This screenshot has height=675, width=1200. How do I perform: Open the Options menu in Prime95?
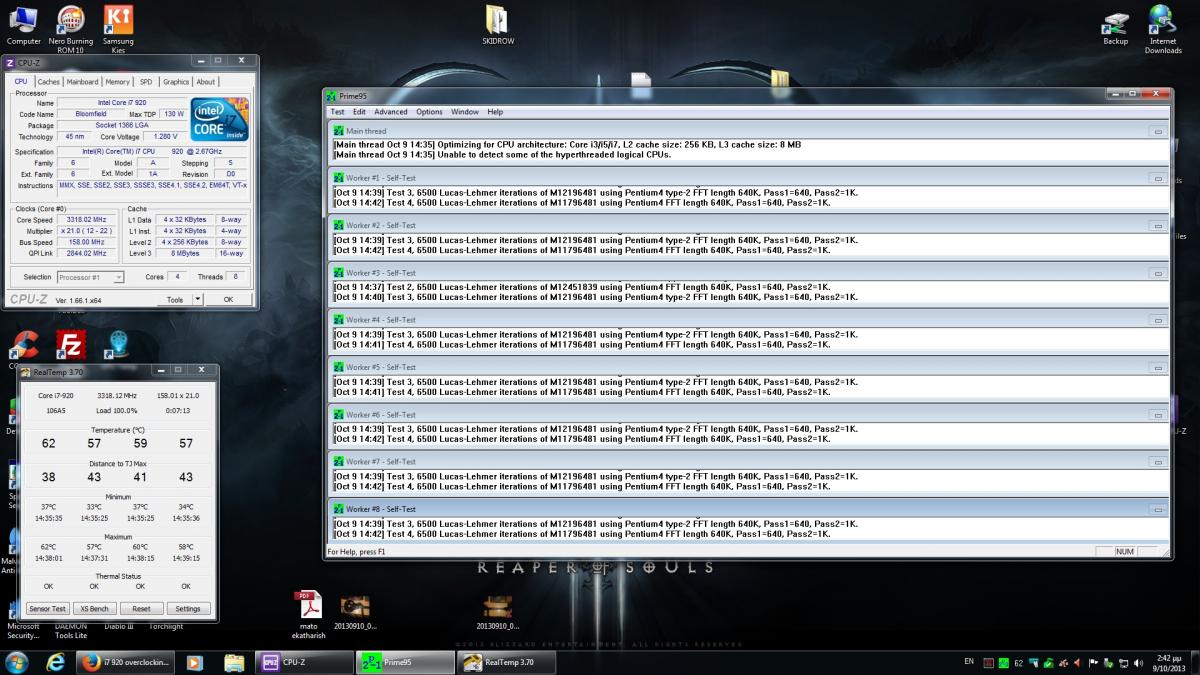[x=429, y=112]
